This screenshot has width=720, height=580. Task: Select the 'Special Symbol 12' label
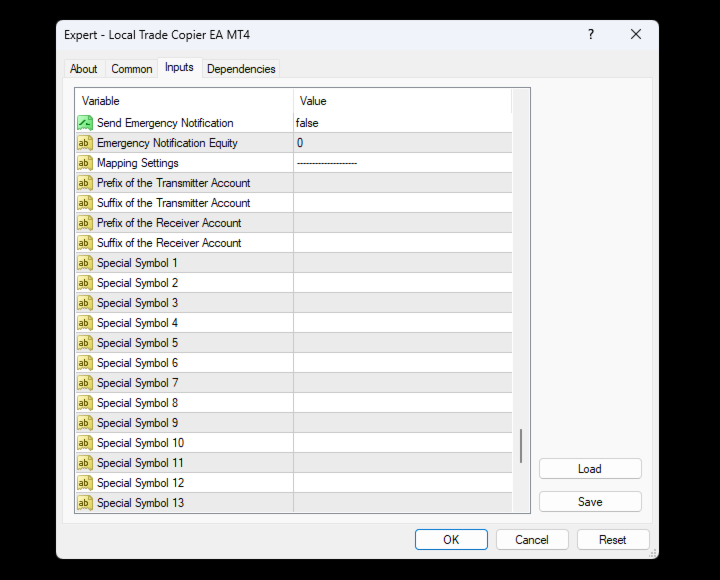click(141, 483)
